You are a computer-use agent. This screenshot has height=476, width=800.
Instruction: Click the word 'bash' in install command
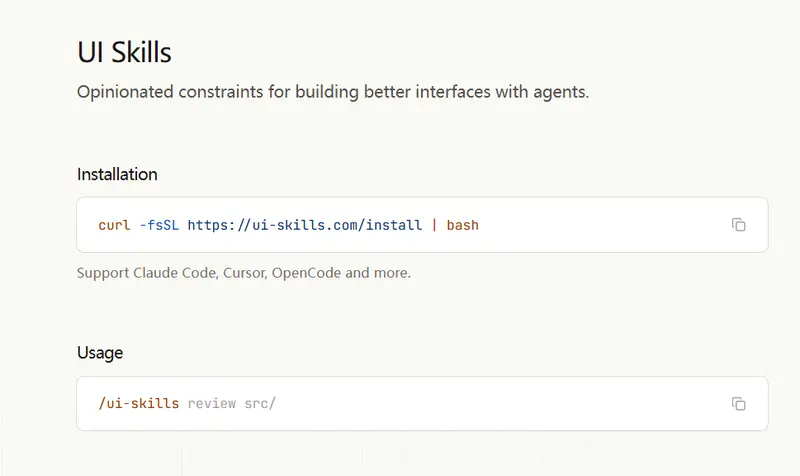point(462,225)
